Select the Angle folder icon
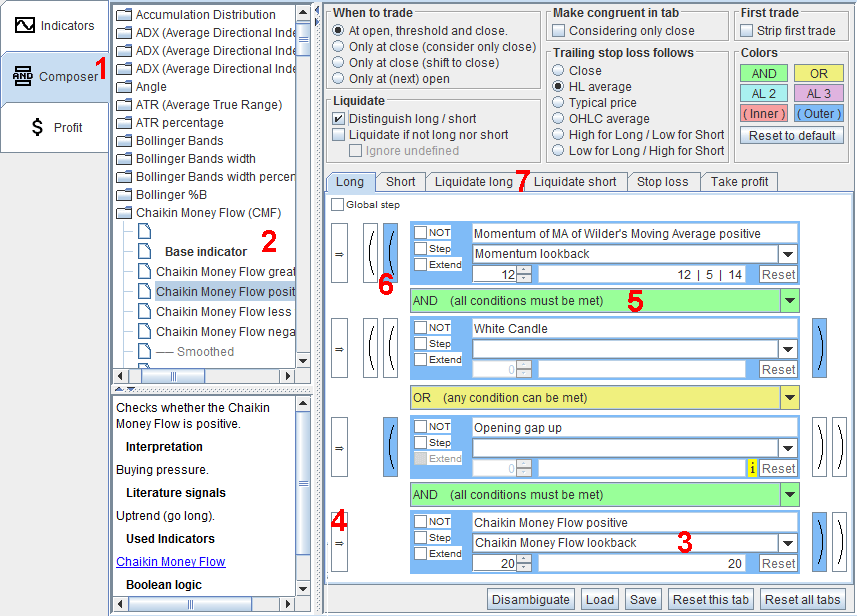This screenshot has height=616, width=857. pyautogui.click(x=125, y=86)
